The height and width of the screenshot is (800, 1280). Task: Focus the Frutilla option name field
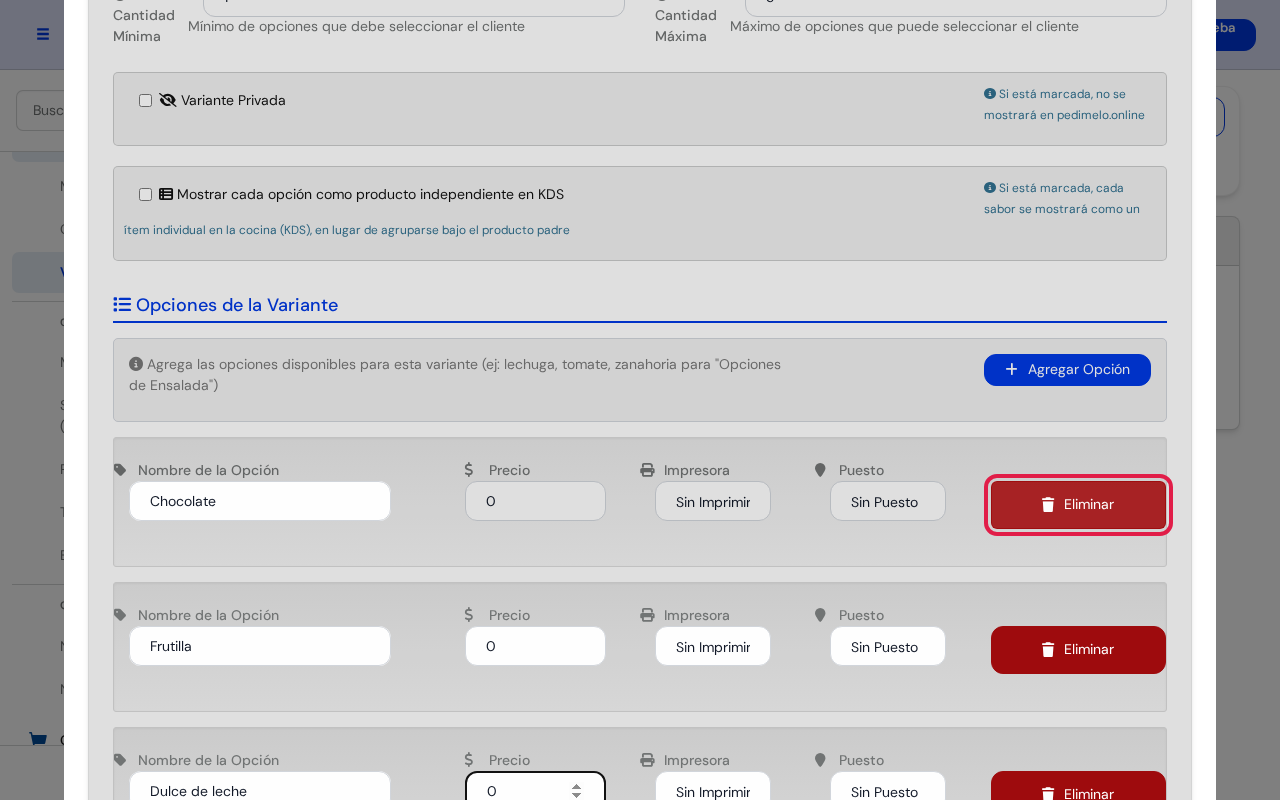[260, 646]
